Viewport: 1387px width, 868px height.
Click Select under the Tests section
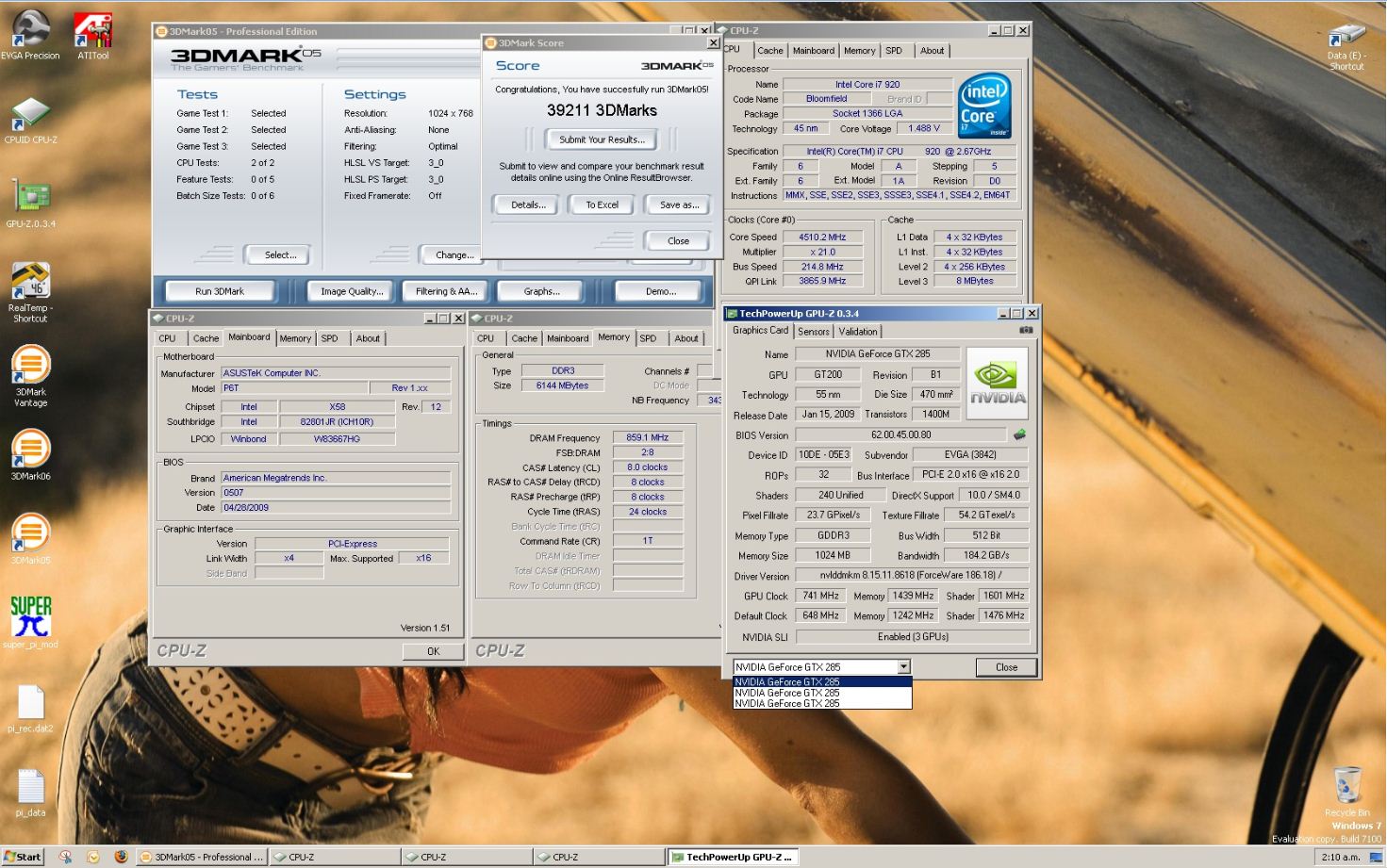(x=280, y=254)
